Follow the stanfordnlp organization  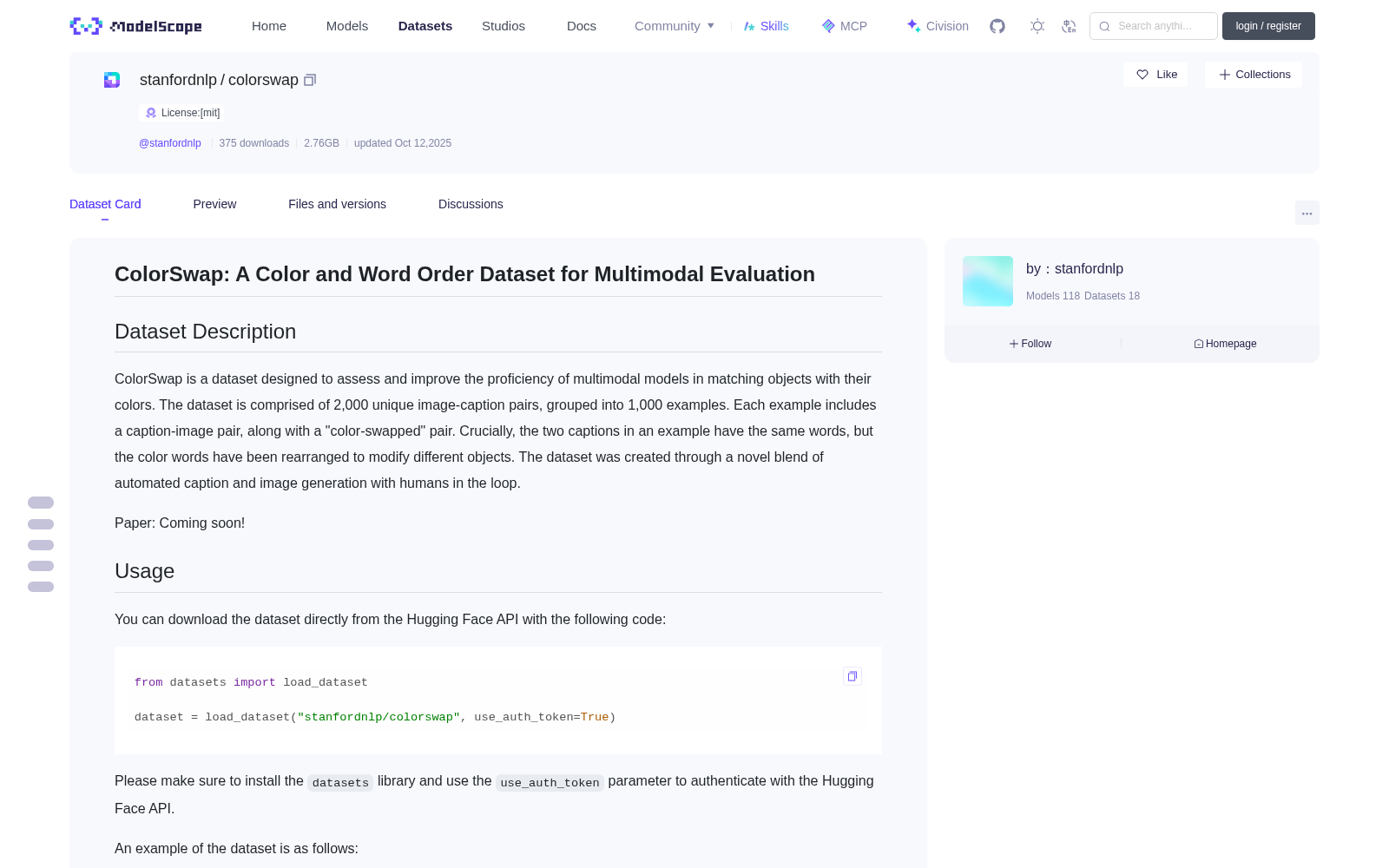(x=1030, y=344)
